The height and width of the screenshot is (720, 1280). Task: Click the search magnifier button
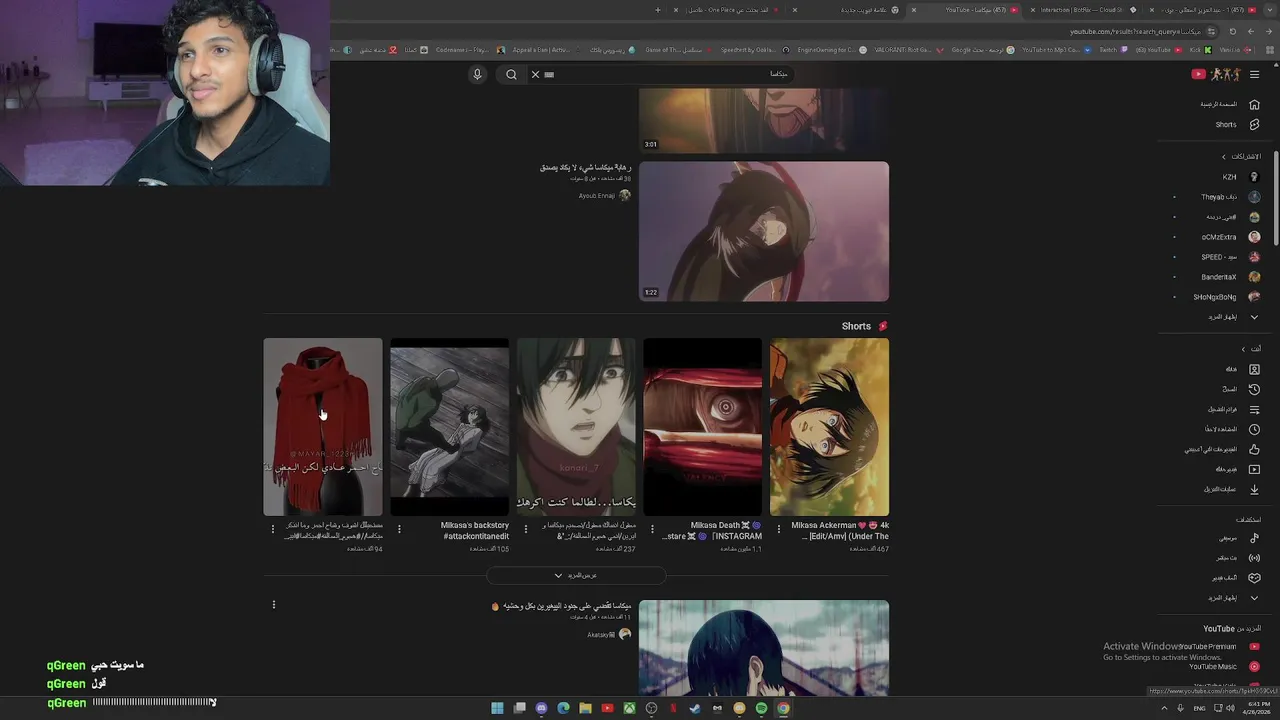pos(511,74)
